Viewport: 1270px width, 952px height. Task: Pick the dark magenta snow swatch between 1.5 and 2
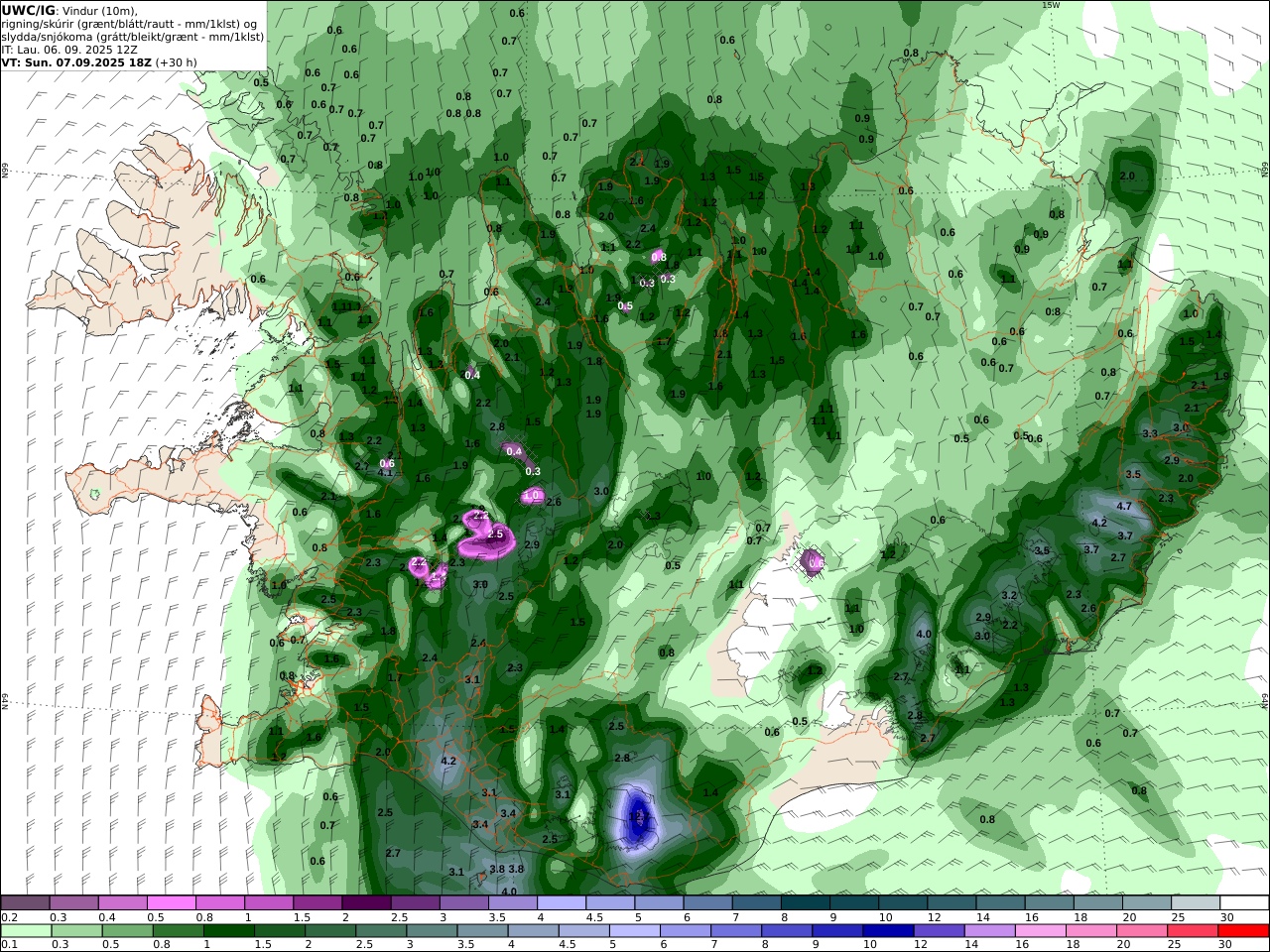tap(317, 903)
